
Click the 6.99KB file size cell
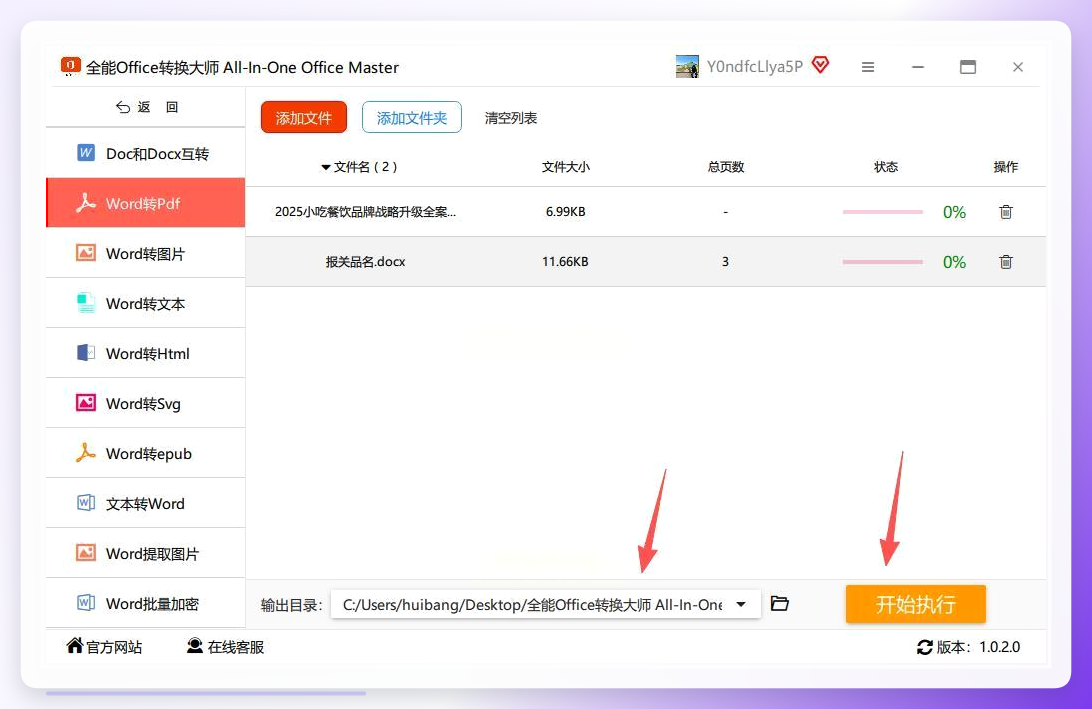566,212
